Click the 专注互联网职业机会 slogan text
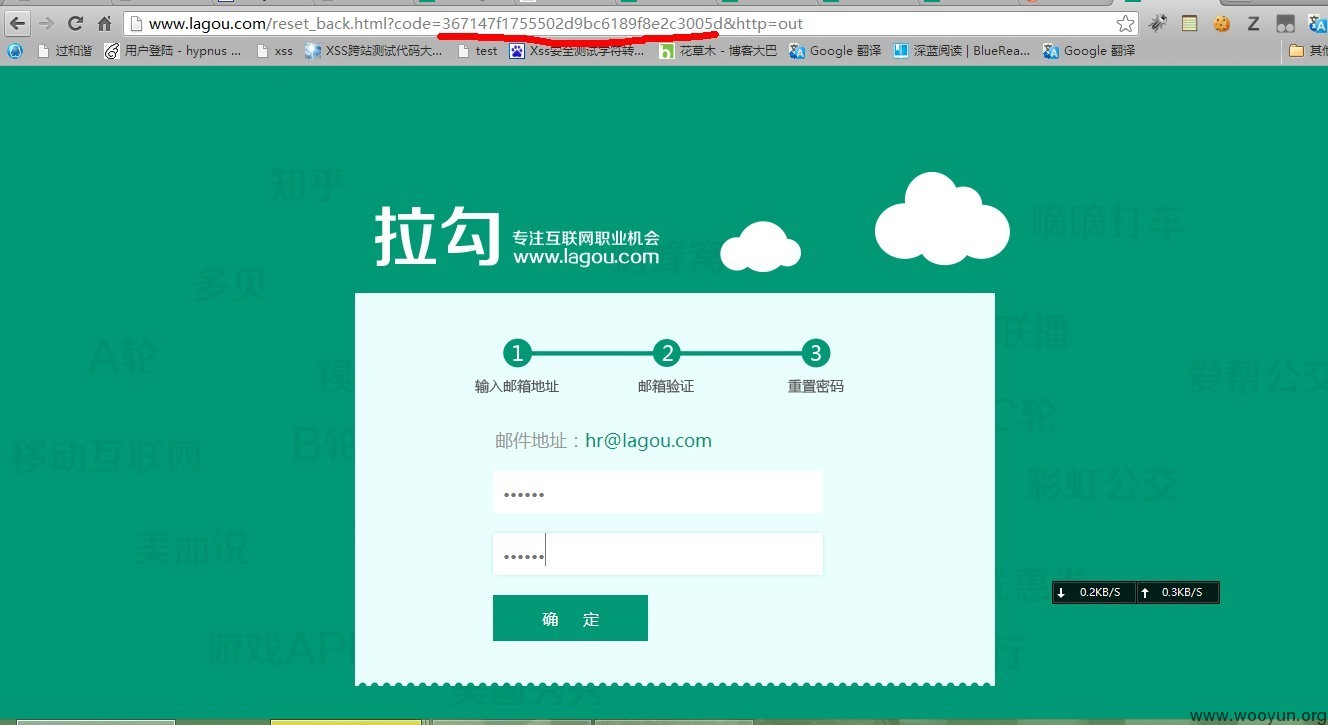The image size is (1328, 725). tap(586, 238)
